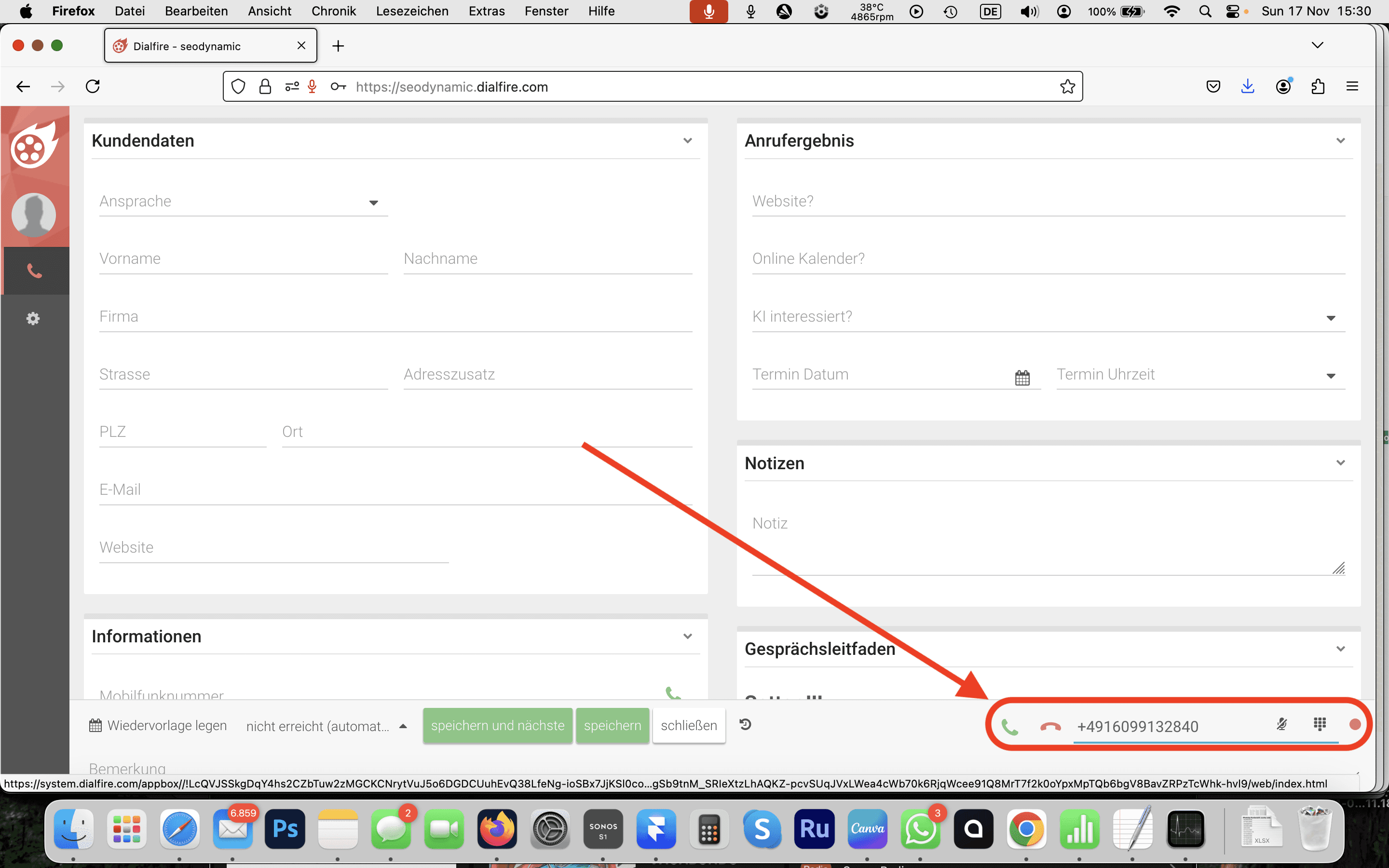Open the calendar icon in Termin Datum

1022,377
